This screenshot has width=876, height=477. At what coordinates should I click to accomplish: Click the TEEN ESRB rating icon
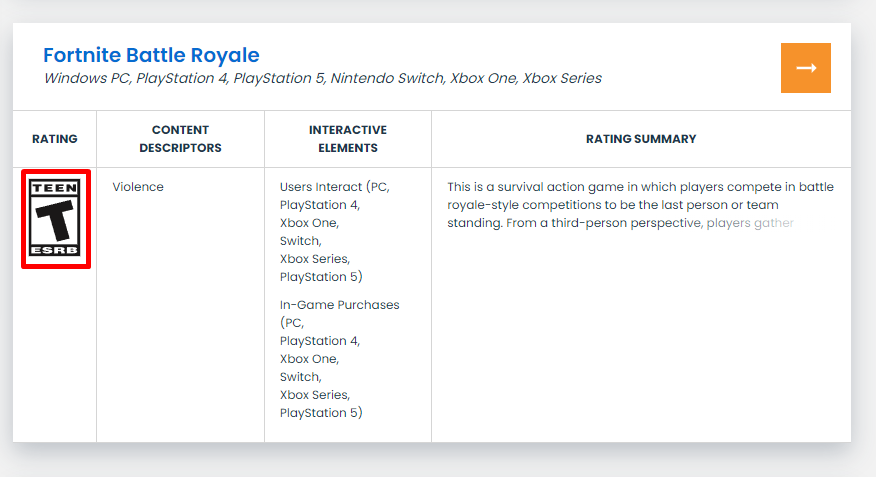(x=55, y=218)
